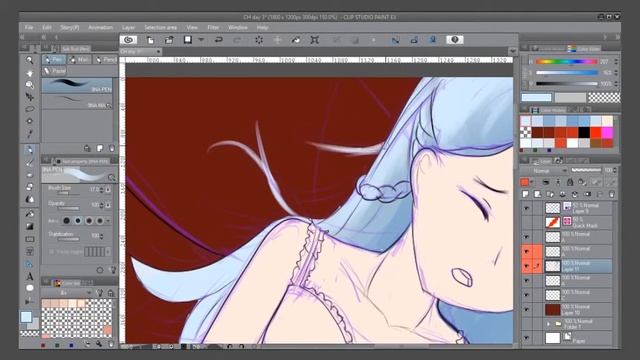Click the delete sub tool trash icon
Viewport: 640px width, 360px height.
click(111, 148)
